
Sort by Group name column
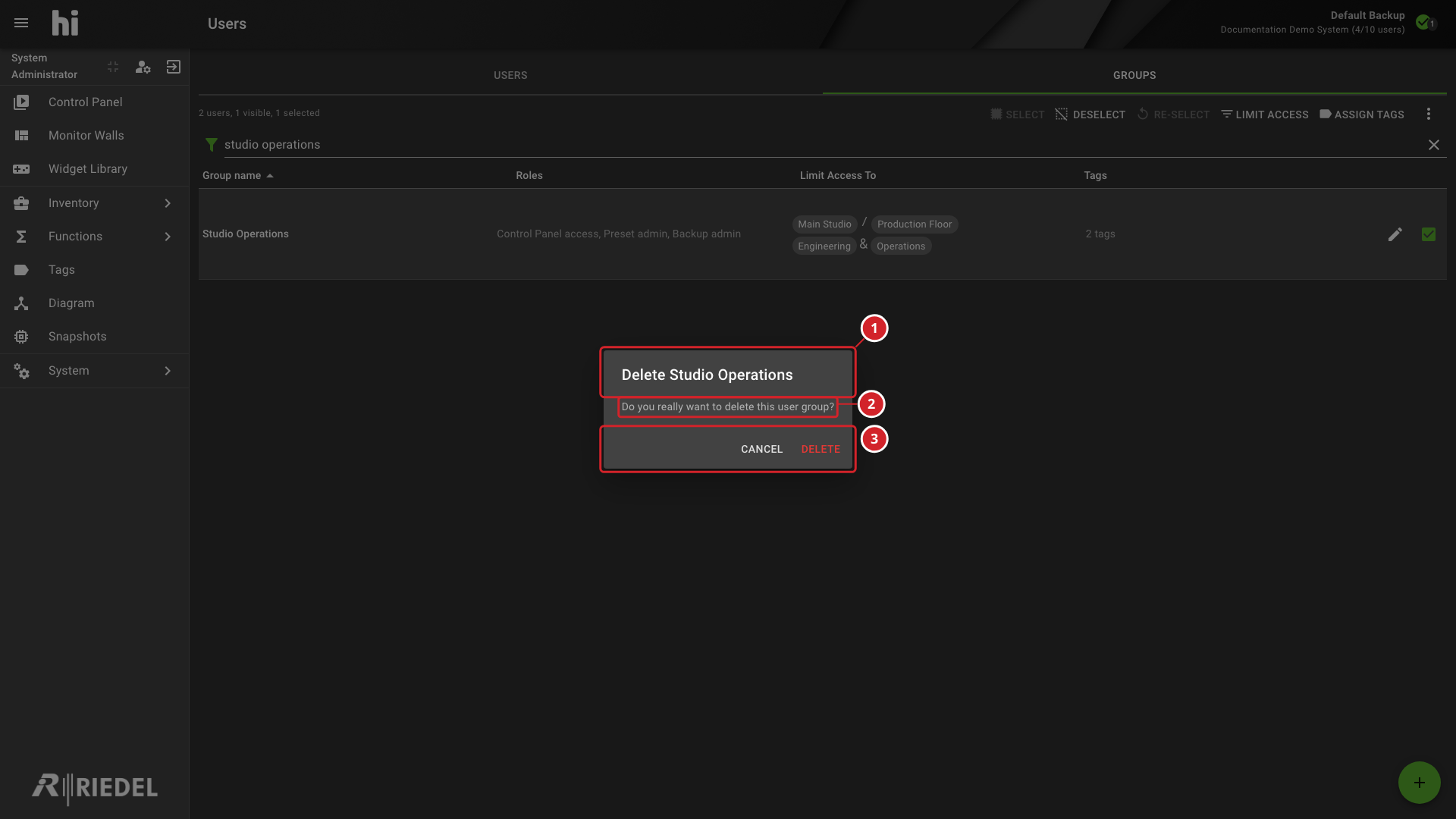pyautogui.click(x=237, y=175)
